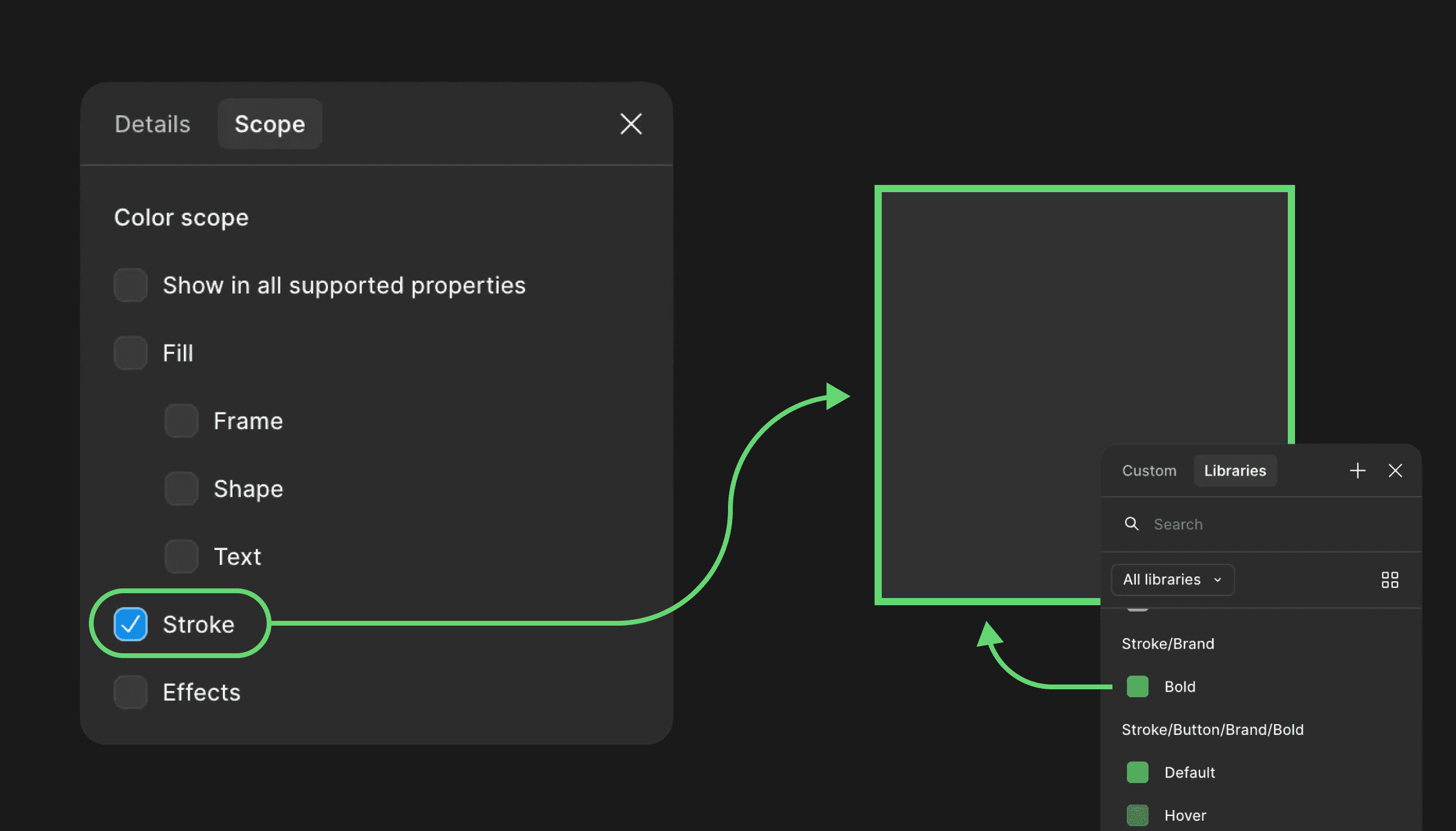
Task: Click the search magnifier icon
Action: [x=1132, y=524]
